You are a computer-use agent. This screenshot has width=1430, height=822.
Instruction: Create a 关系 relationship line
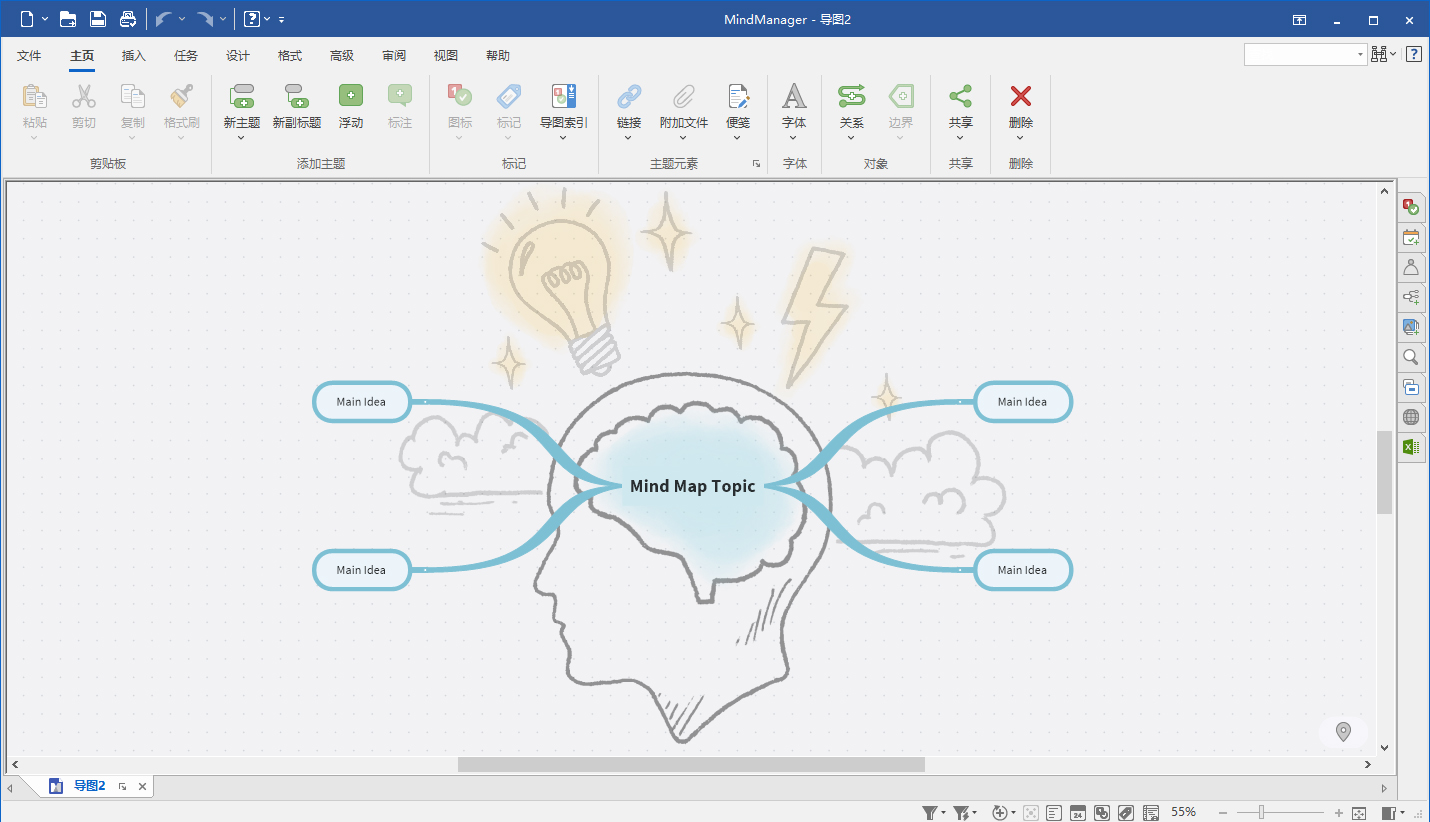pos(851,105)
